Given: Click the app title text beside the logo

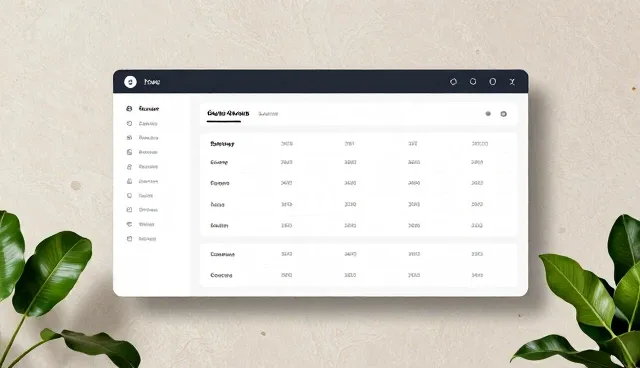Looking at the screenshot, I should pos(152,82).
